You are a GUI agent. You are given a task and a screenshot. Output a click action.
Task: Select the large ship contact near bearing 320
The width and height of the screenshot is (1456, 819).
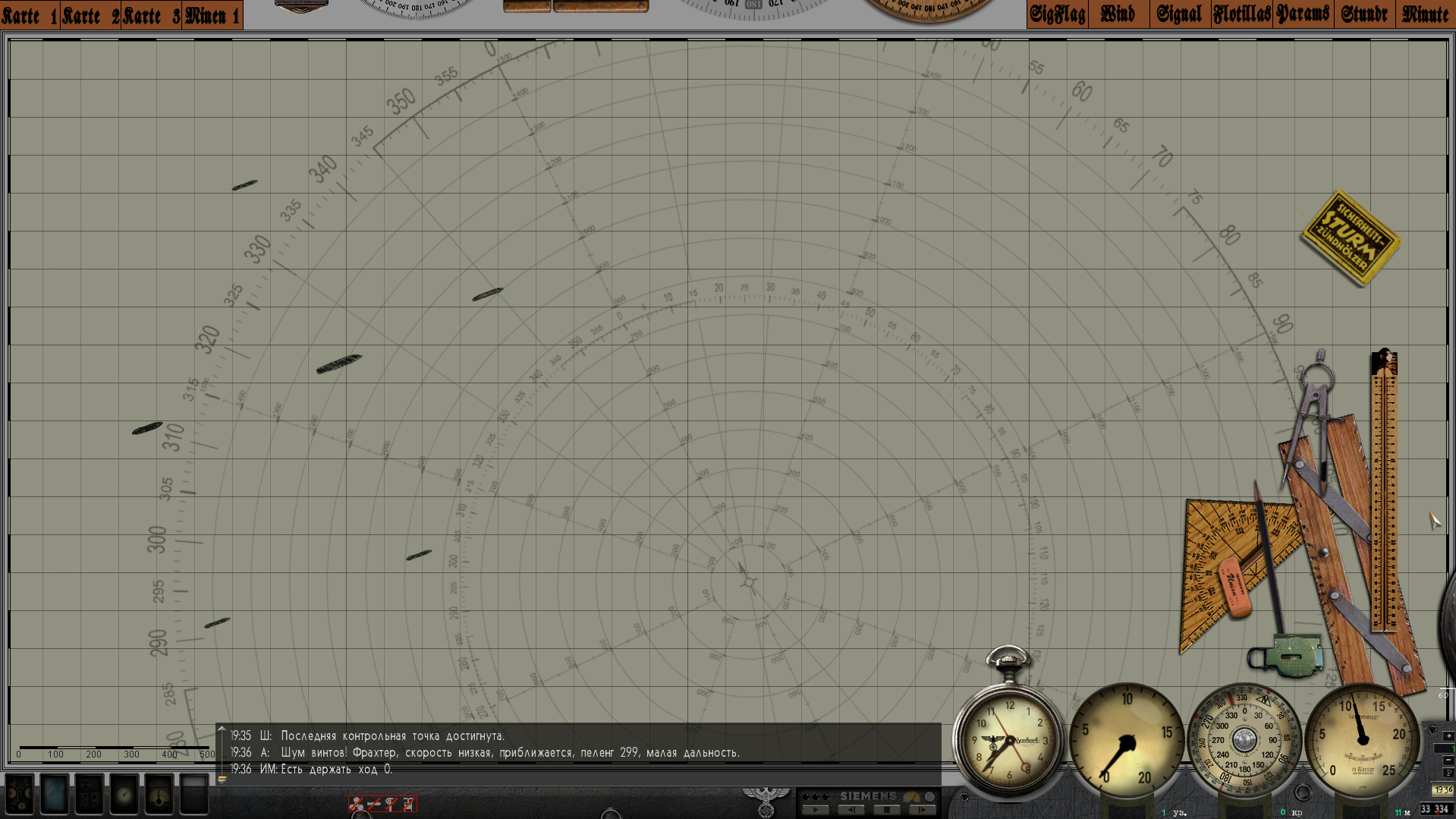click(x=338, y=364)
